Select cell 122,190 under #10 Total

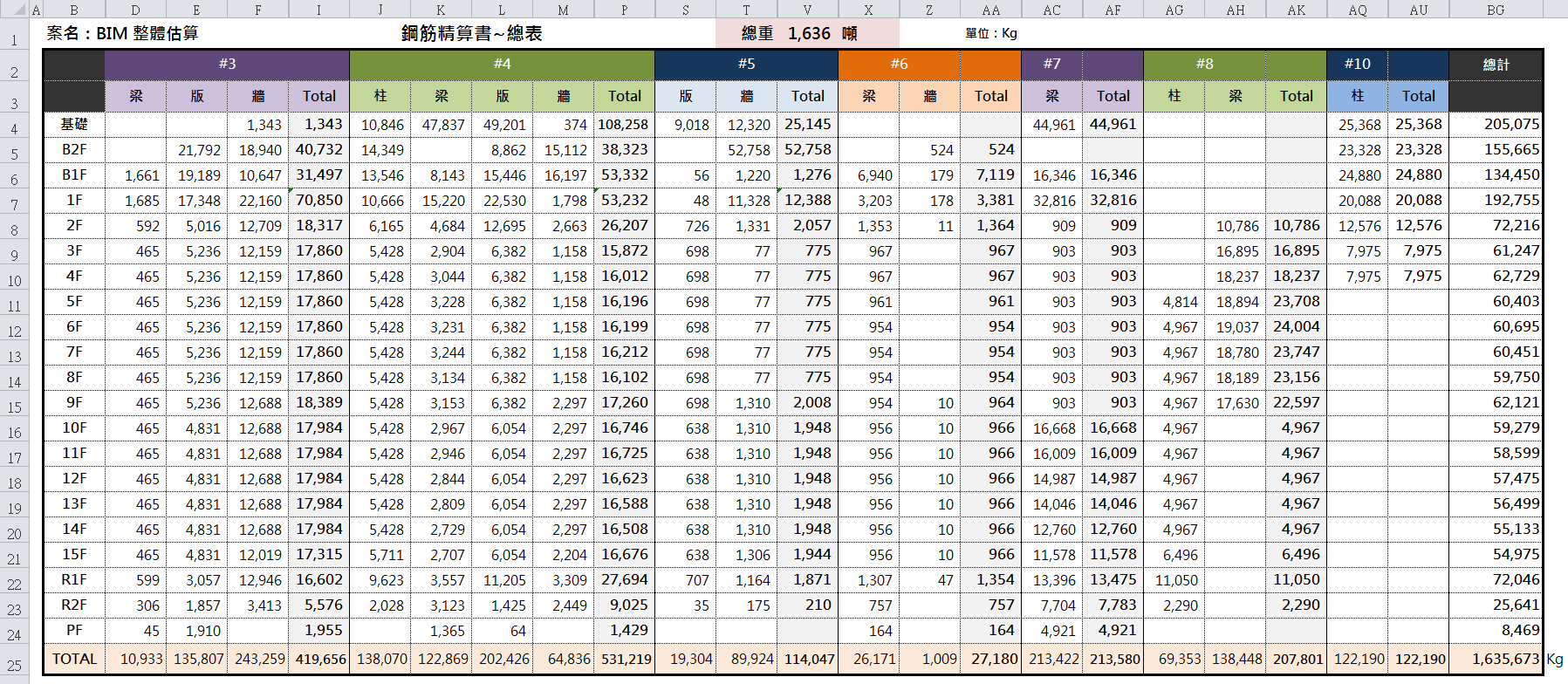1418,659
